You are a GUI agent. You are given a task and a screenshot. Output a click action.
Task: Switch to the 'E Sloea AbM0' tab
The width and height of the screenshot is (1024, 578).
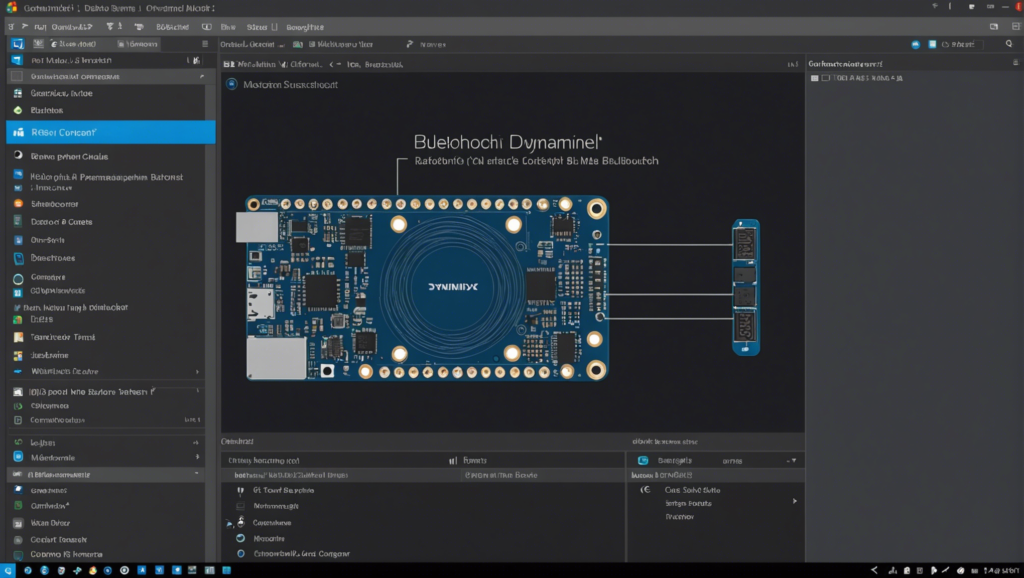click(x=72, y=44)
